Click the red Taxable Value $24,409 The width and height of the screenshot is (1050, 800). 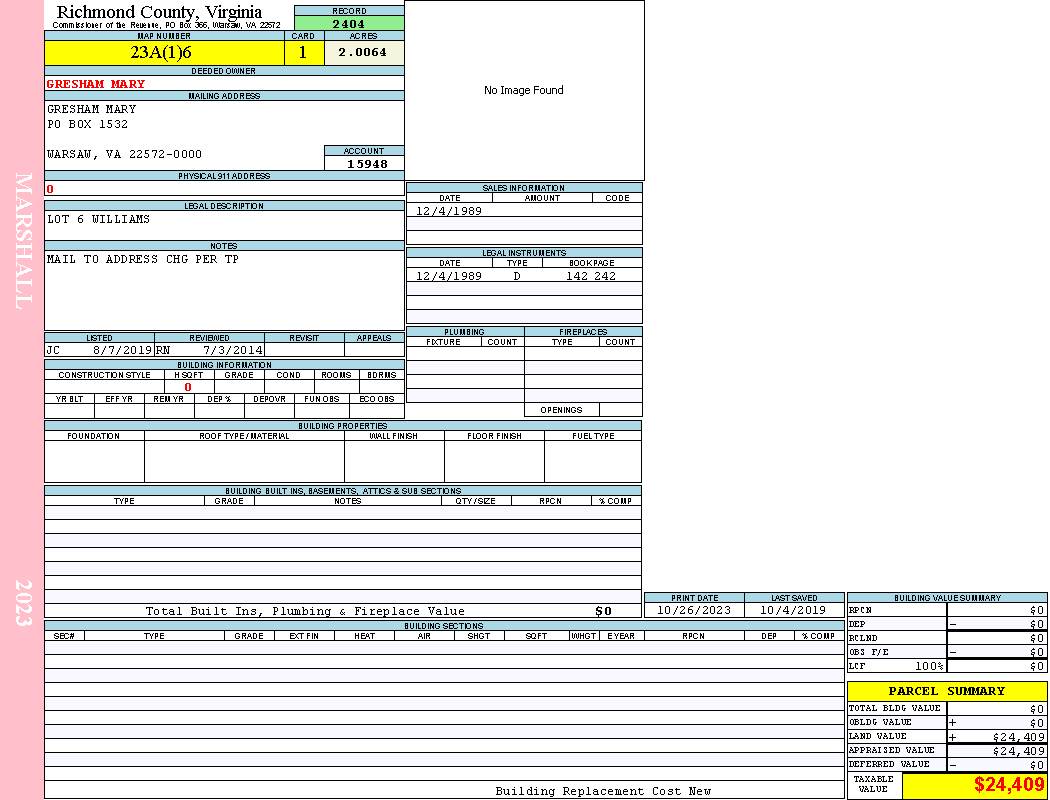click(1008, 785)
